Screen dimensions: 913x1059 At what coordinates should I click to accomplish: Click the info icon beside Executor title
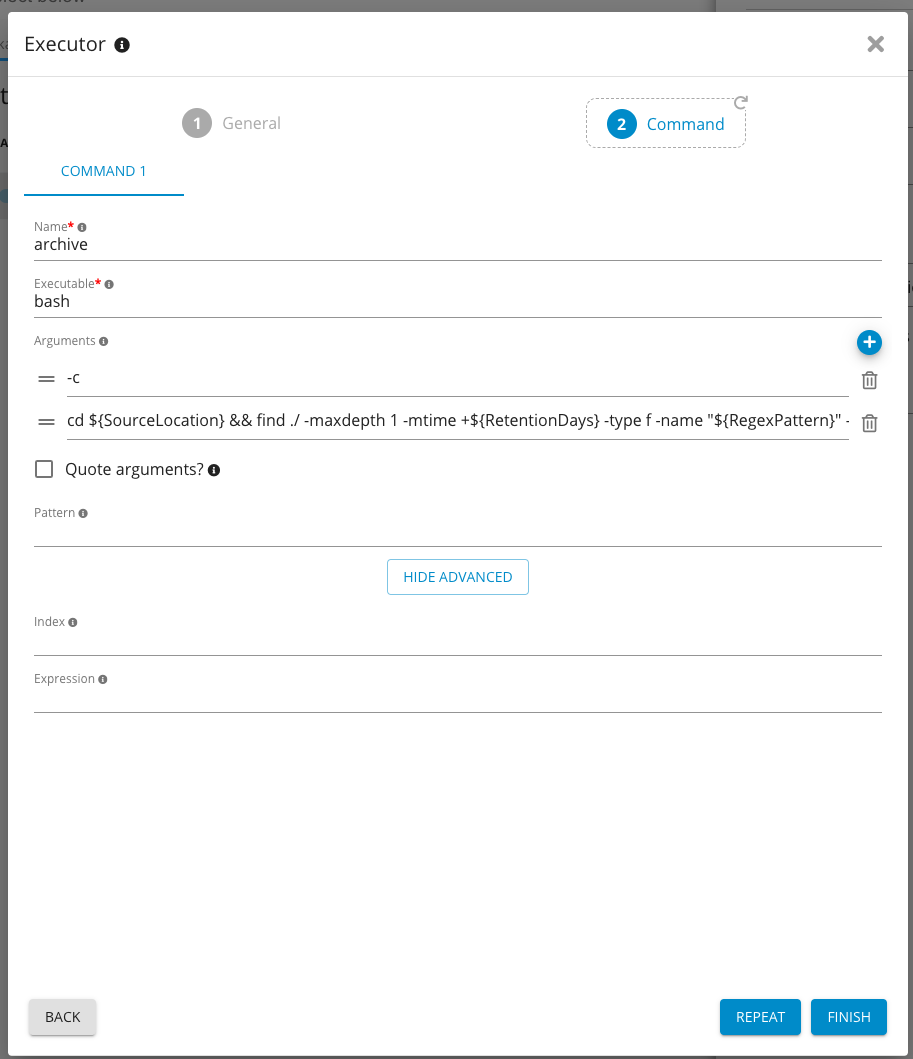(122, 45)
